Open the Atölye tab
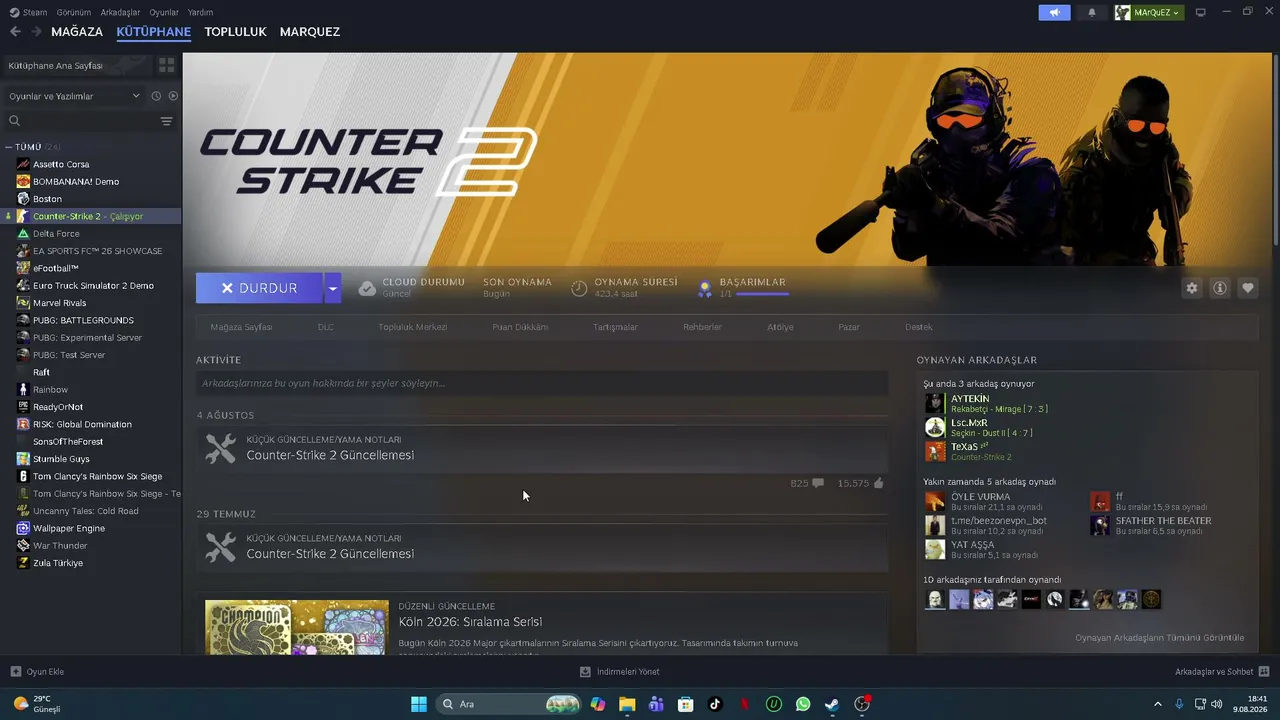This screenshot has width=1280, height=720. 780,327
